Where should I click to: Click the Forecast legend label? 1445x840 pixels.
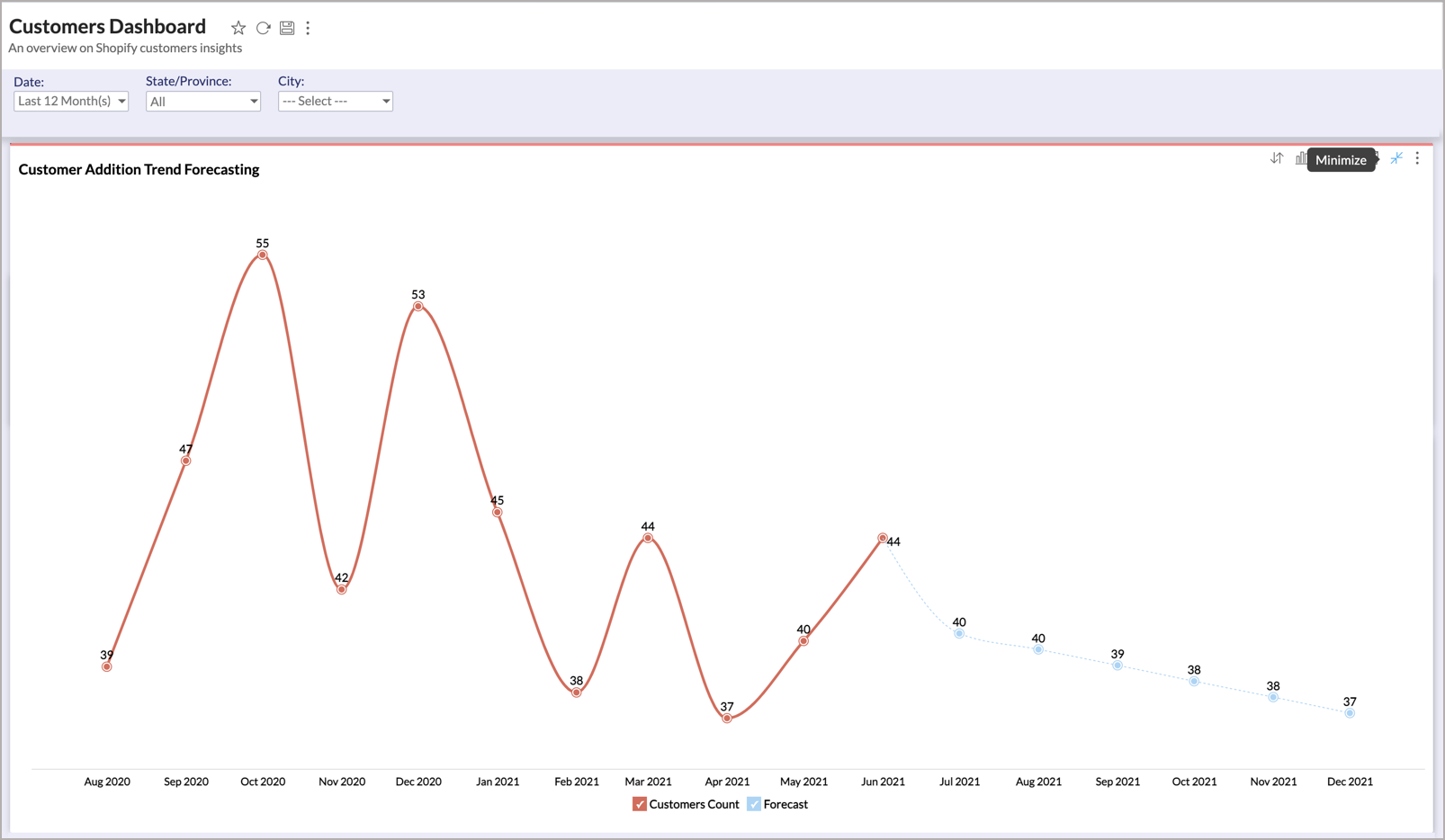(785, 804)
